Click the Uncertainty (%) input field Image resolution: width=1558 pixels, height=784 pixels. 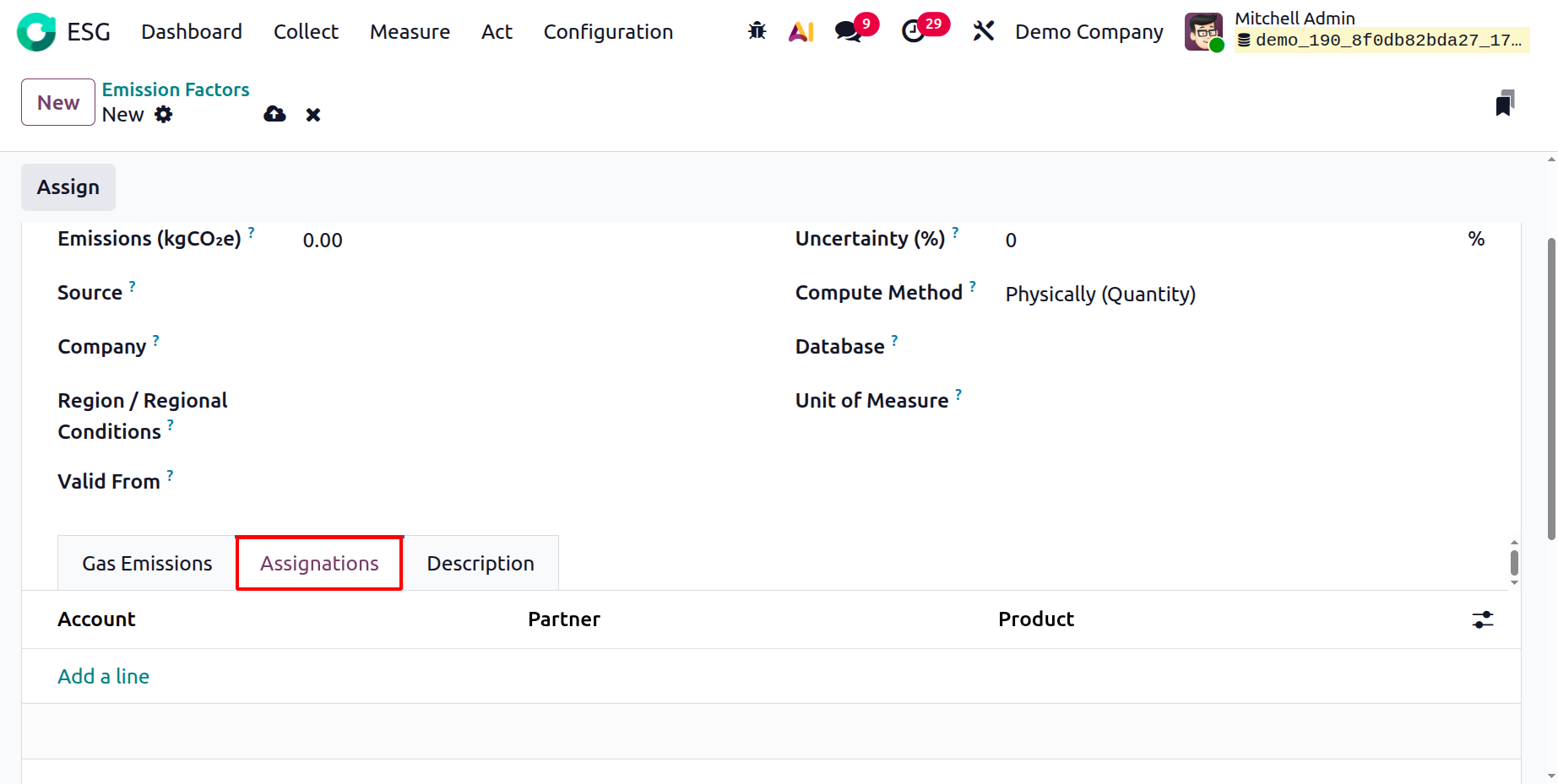pos(1224,241)
